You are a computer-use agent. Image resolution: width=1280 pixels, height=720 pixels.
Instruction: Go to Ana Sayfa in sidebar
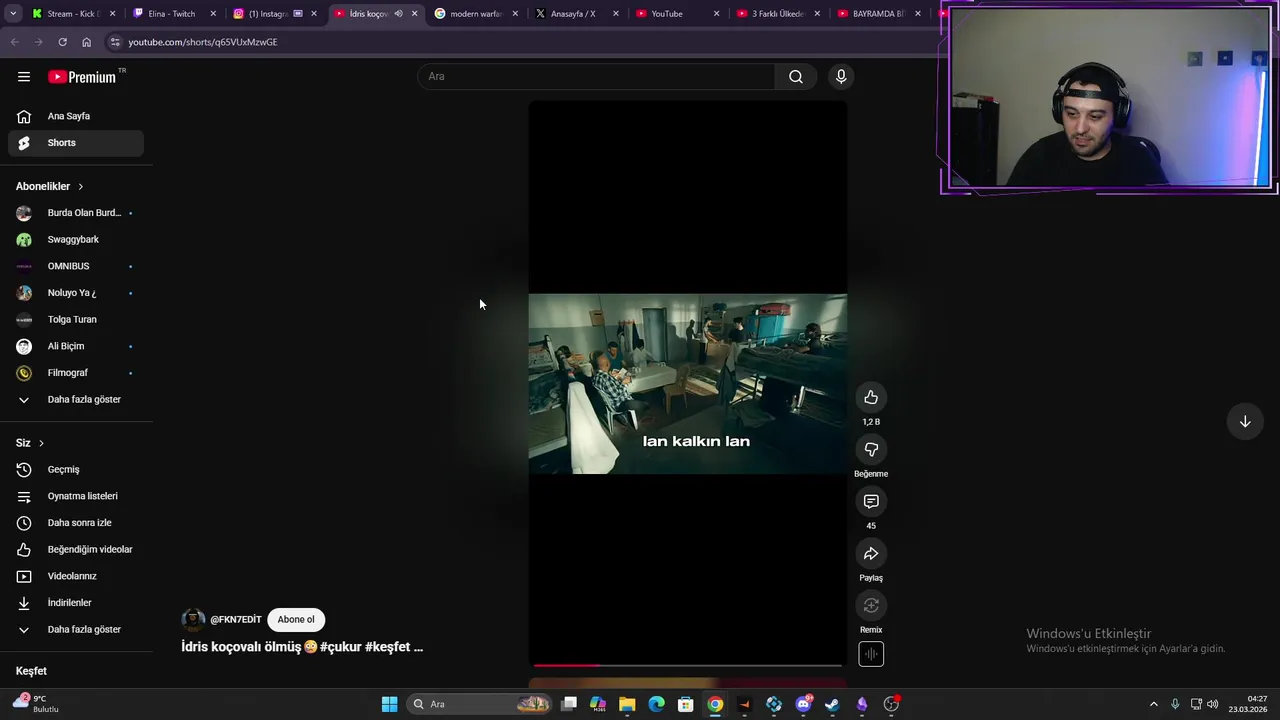[x=76, y=116]
